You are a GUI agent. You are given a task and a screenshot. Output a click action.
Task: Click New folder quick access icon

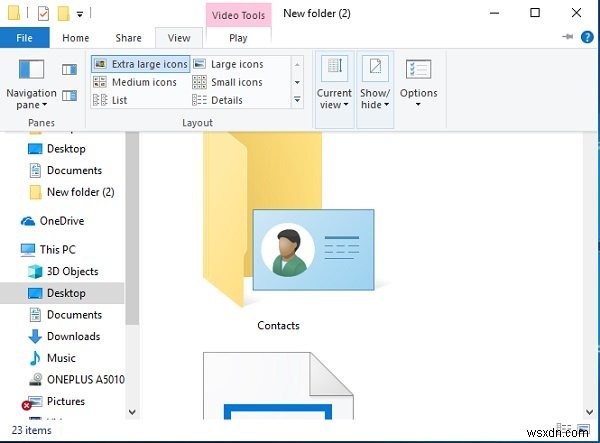pyautogui.click(x=63, y=14)
